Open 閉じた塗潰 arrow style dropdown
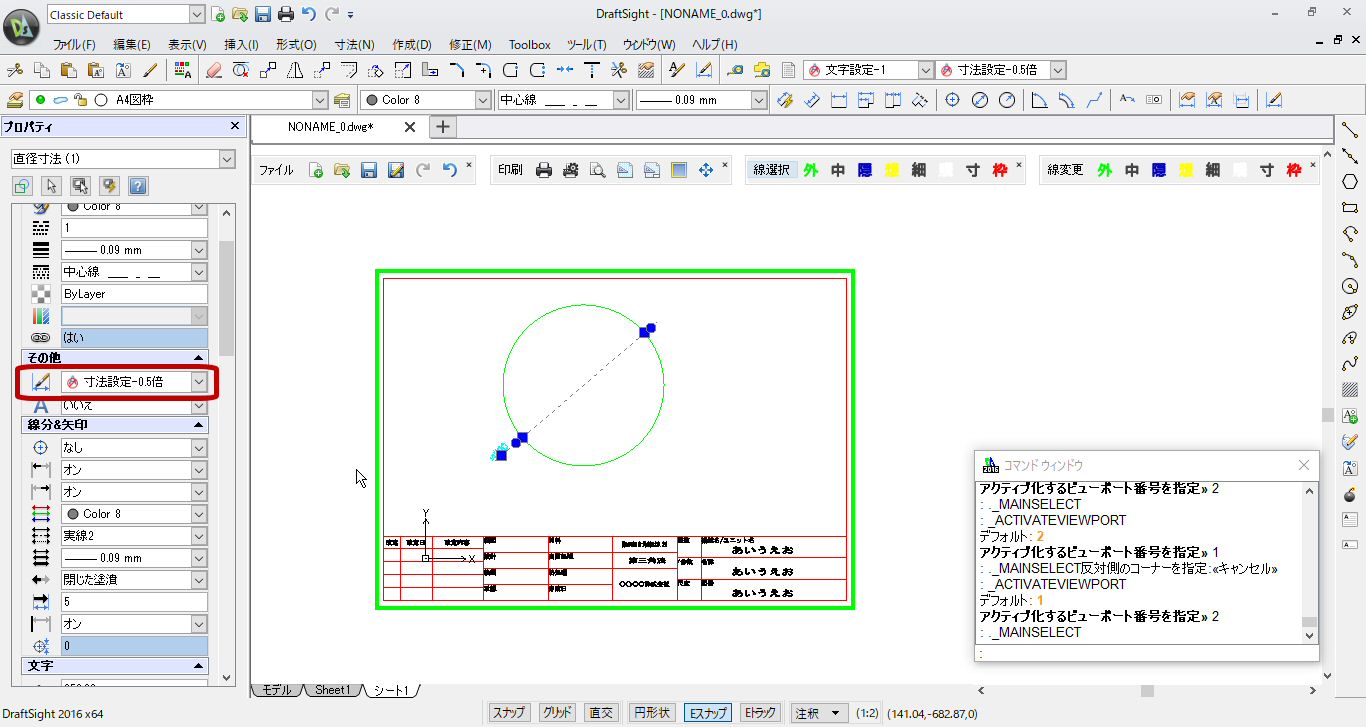Image resolution: width=1366 pixels, height=728 pixels. tap(199, 580)
